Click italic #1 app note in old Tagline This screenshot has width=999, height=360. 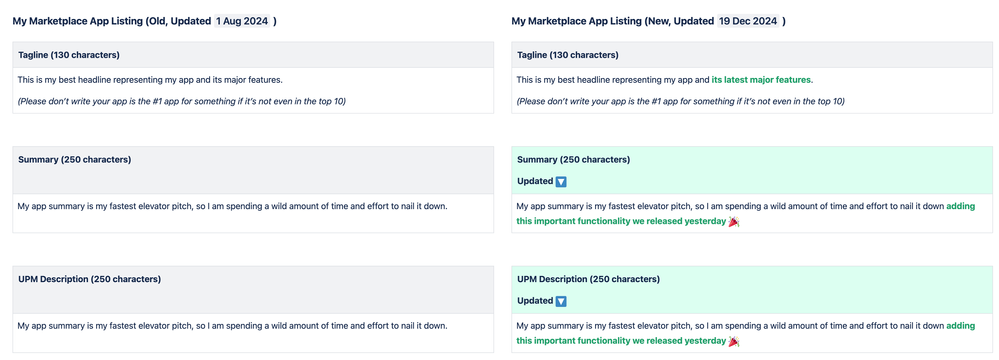pyautogui.click(x=182, y=101)
